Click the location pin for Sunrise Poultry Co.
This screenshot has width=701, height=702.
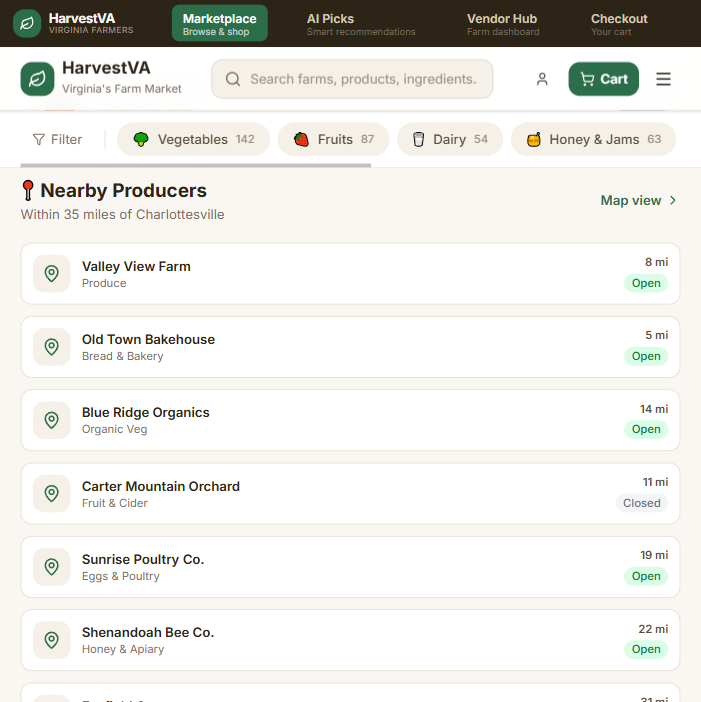[52, 567]
